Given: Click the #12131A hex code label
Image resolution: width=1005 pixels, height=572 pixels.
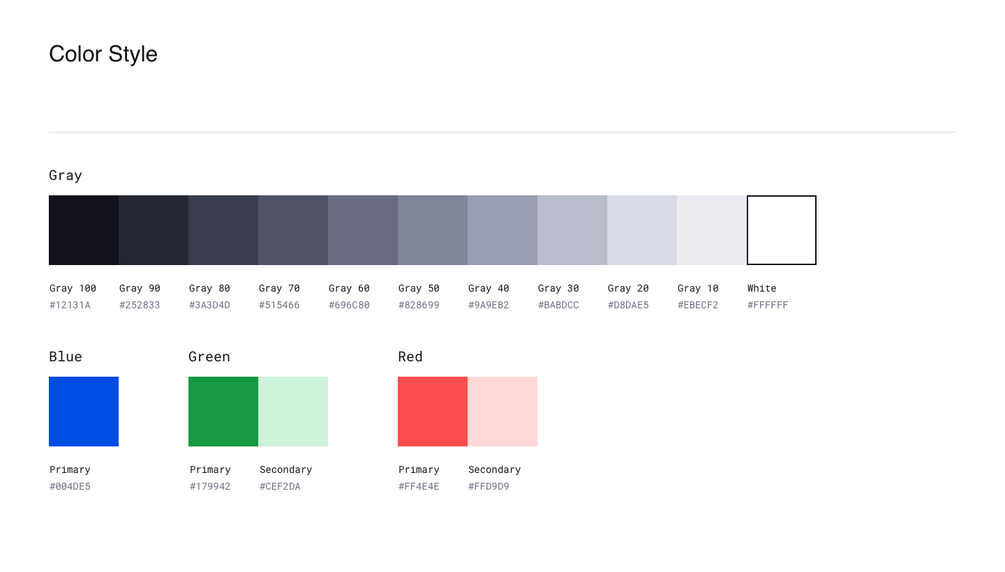Looking at the screenshot, I should coord(70,305).
